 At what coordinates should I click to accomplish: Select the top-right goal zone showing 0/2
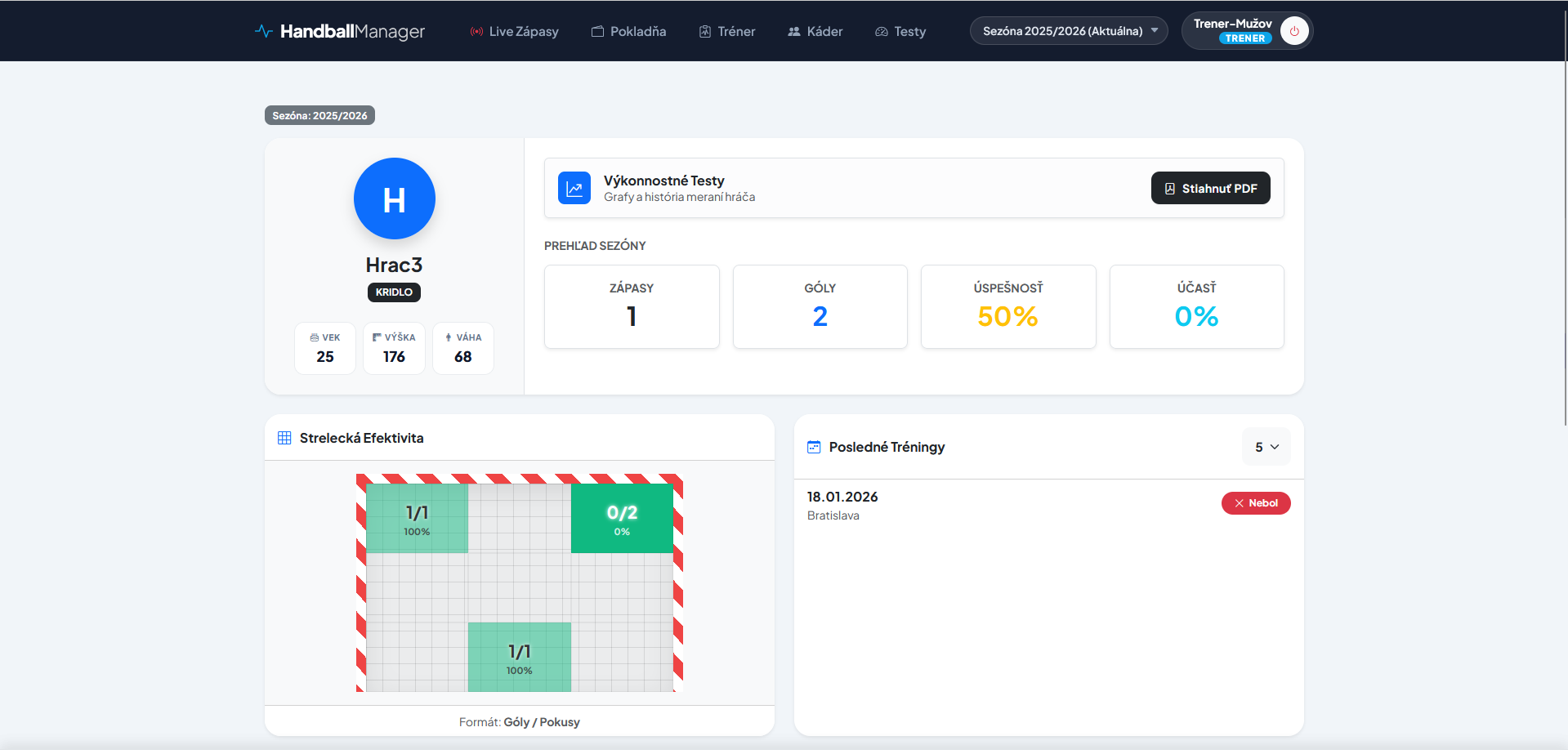tap(622, 519)
